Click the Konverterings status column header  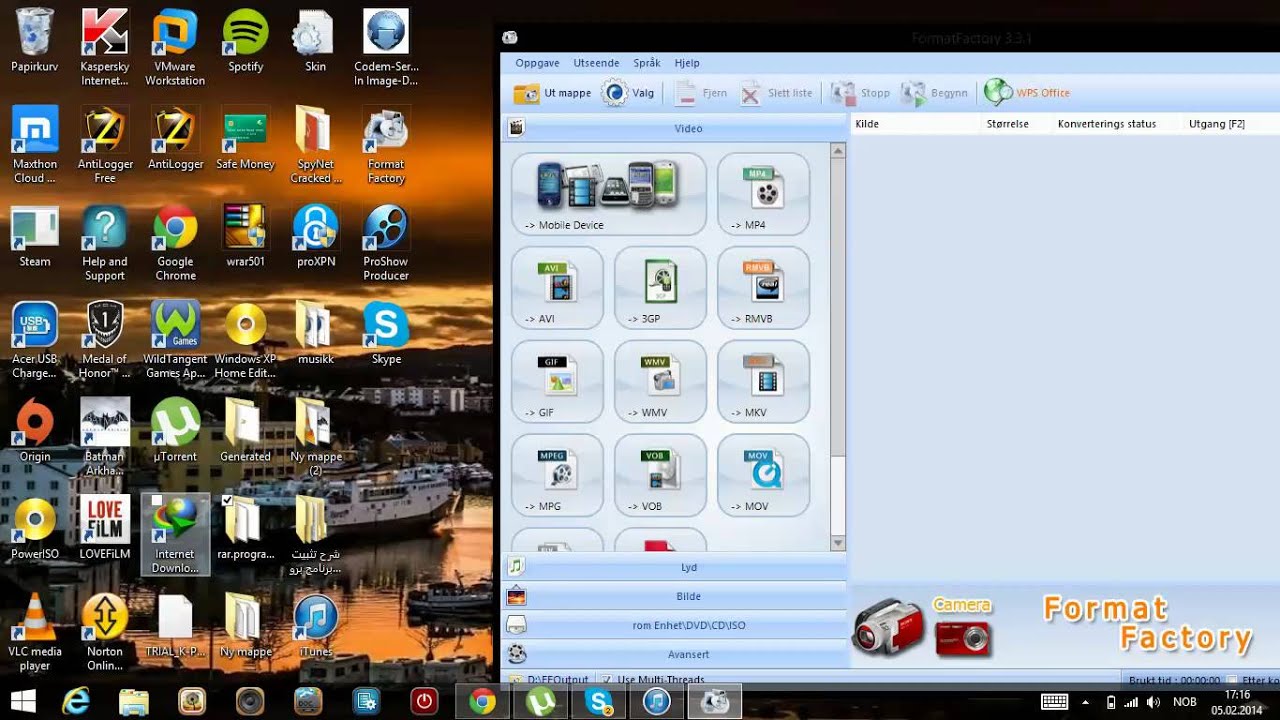coord(1116,124)
